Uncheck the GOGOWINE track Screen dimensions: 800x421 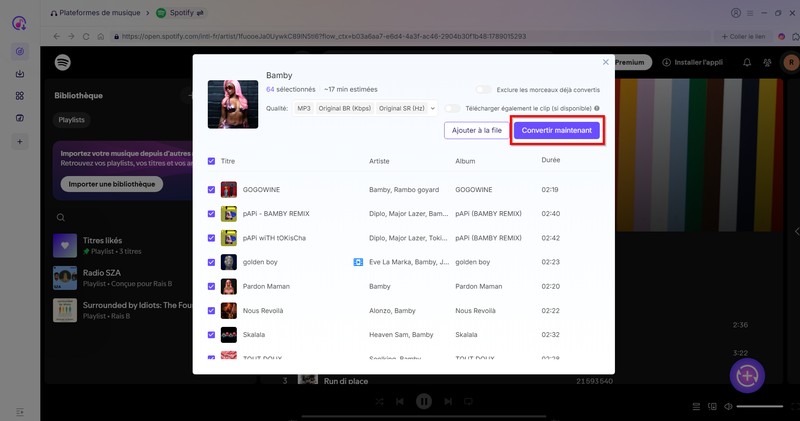211,189
